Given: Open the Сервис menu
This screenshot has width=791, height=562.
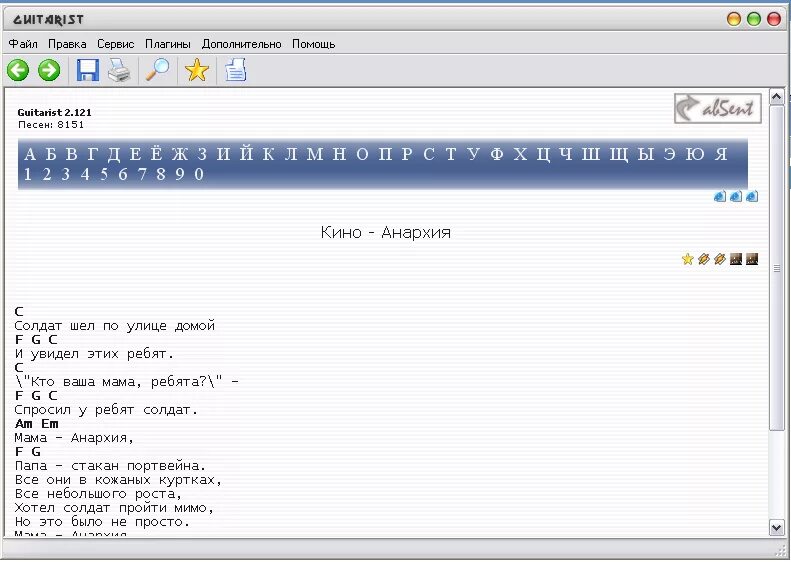Looking at the screenshot, I should pyautogui.click(x=116, y=44).
